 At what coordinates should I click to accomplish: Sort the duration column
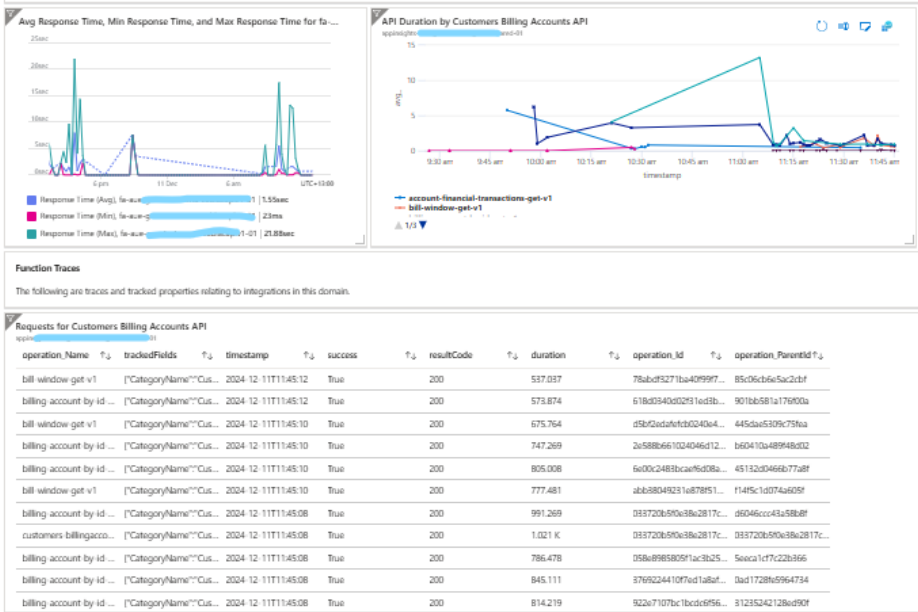612,355
